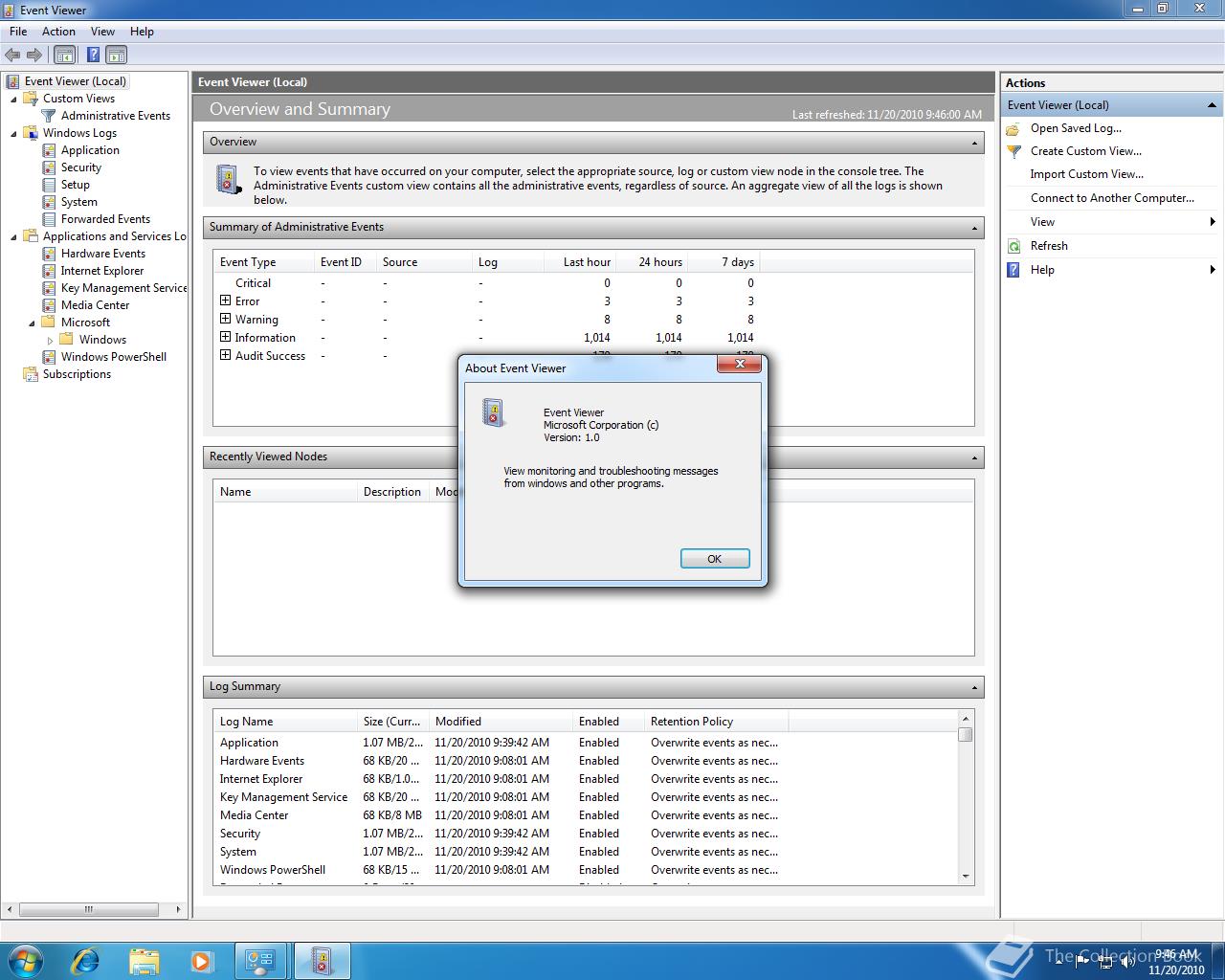The width and height of the screenshot is (1225, 980).
Task: Click OK in the About Event Viewer dialog
Action: 714,558
